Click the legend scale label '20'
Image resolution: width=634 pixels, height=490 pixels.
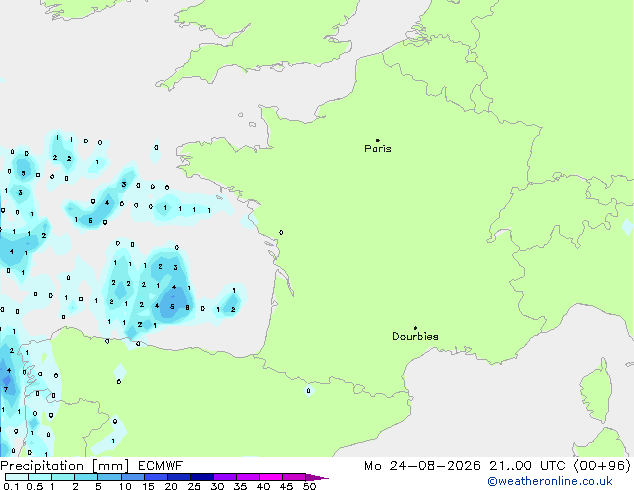pos(171,486)
